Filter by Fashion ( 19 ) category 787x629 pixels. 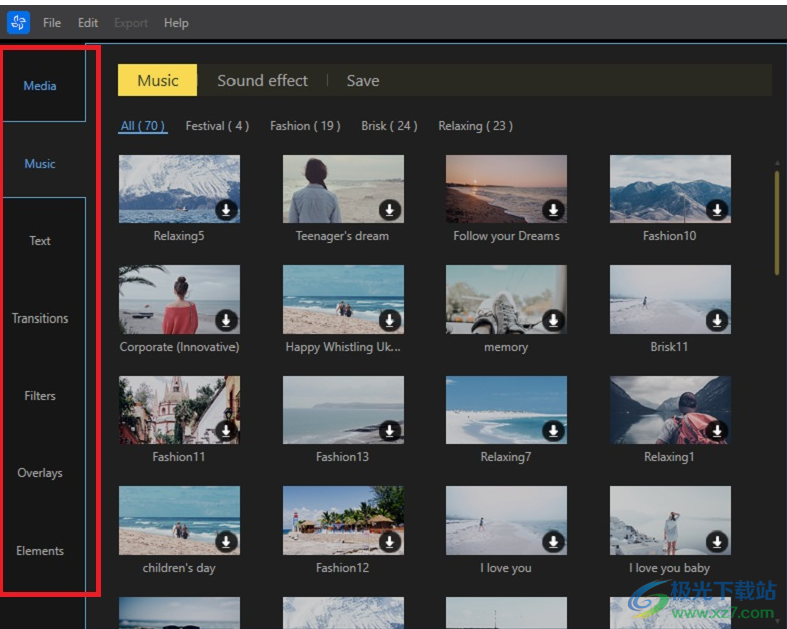(x=305, y=126)
